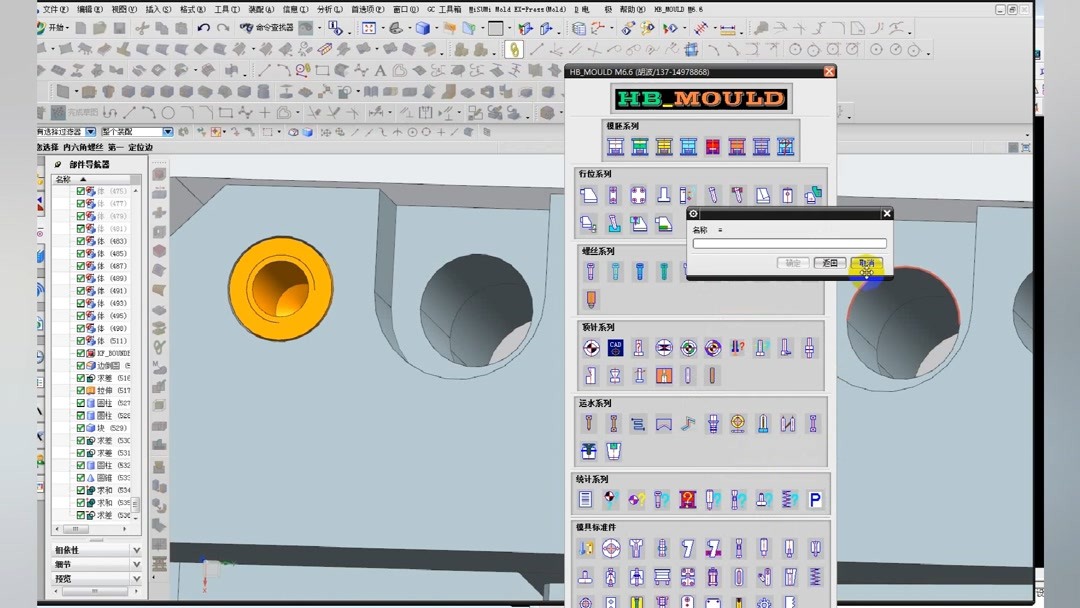Click the 名称 name input field
The width and height of the screenshot is (1080, 608).
[x=789, y=244]
